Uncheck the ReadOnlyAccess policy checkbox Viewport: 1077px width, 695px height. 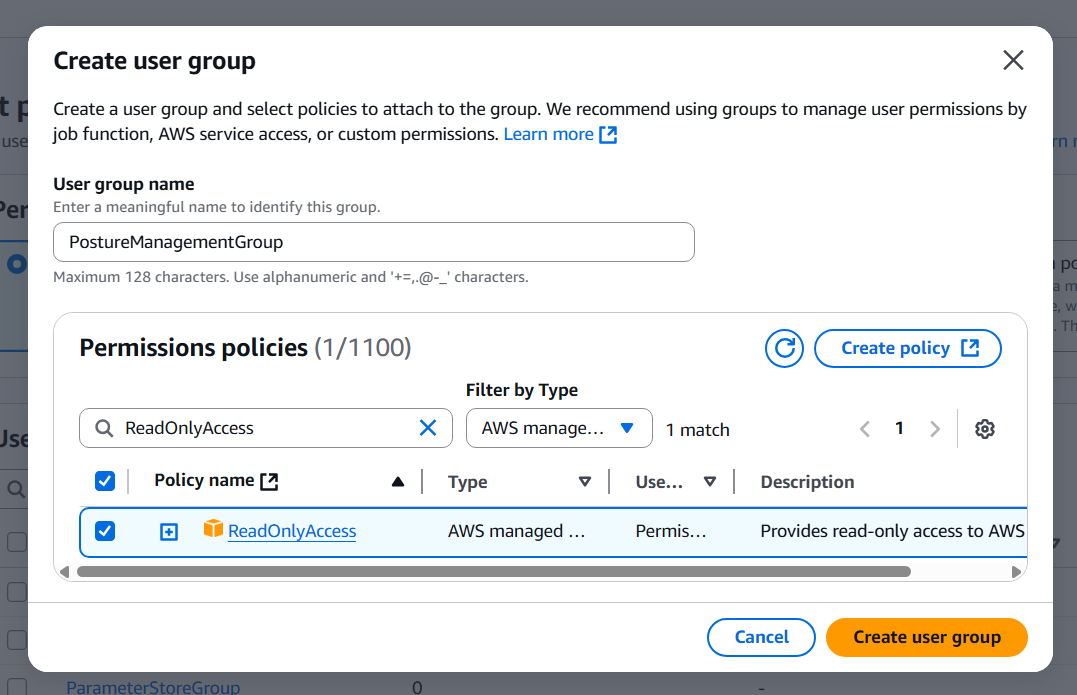tap(105, 531)
